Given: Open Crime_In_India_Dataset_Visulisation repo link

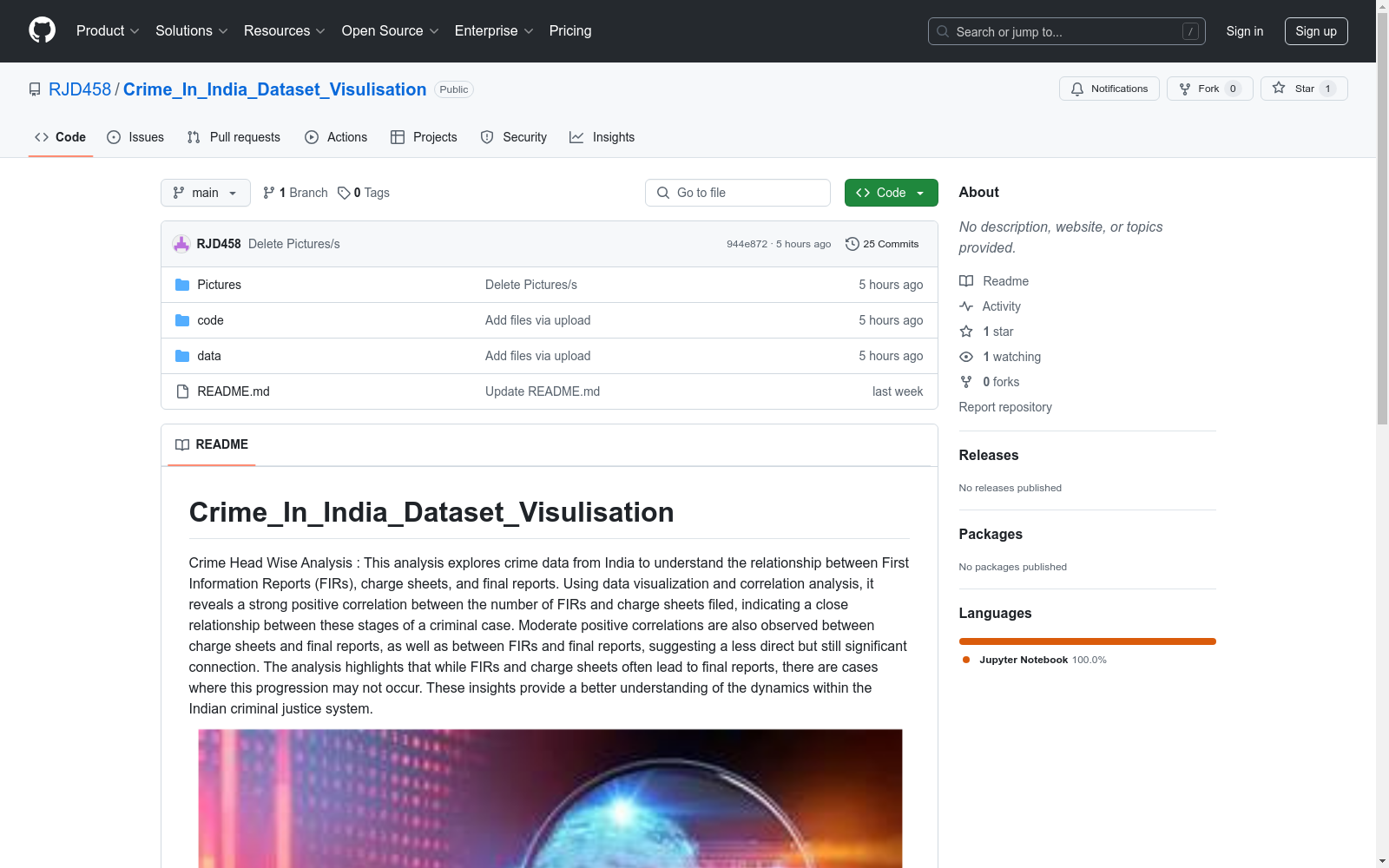Looking at the screenshot, I should click(275, 89).
